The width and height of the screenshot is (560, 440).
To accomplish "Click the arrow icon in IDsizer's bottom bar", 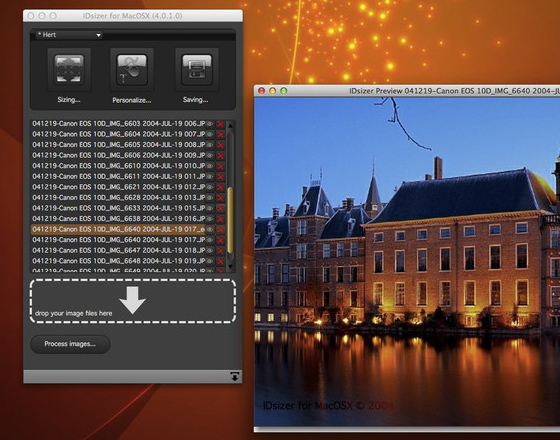I will coord(235,376).
